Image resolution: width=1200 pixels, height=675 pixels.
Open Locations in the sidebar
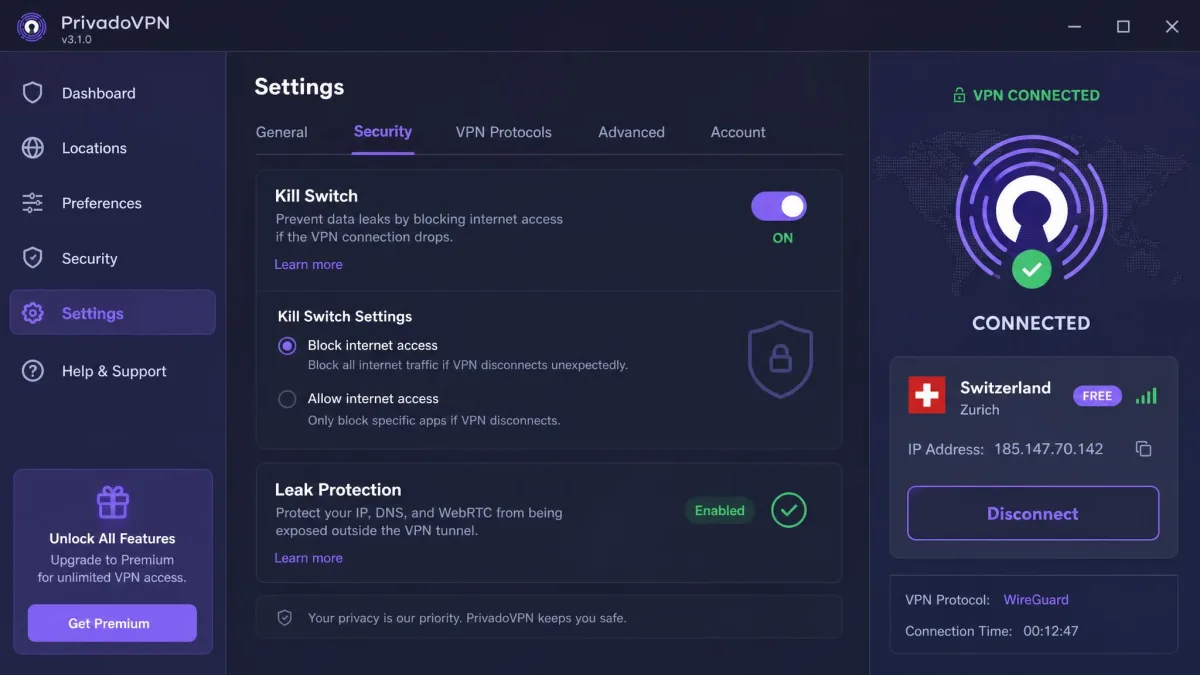pyautogui.click(x=112, y=148)
